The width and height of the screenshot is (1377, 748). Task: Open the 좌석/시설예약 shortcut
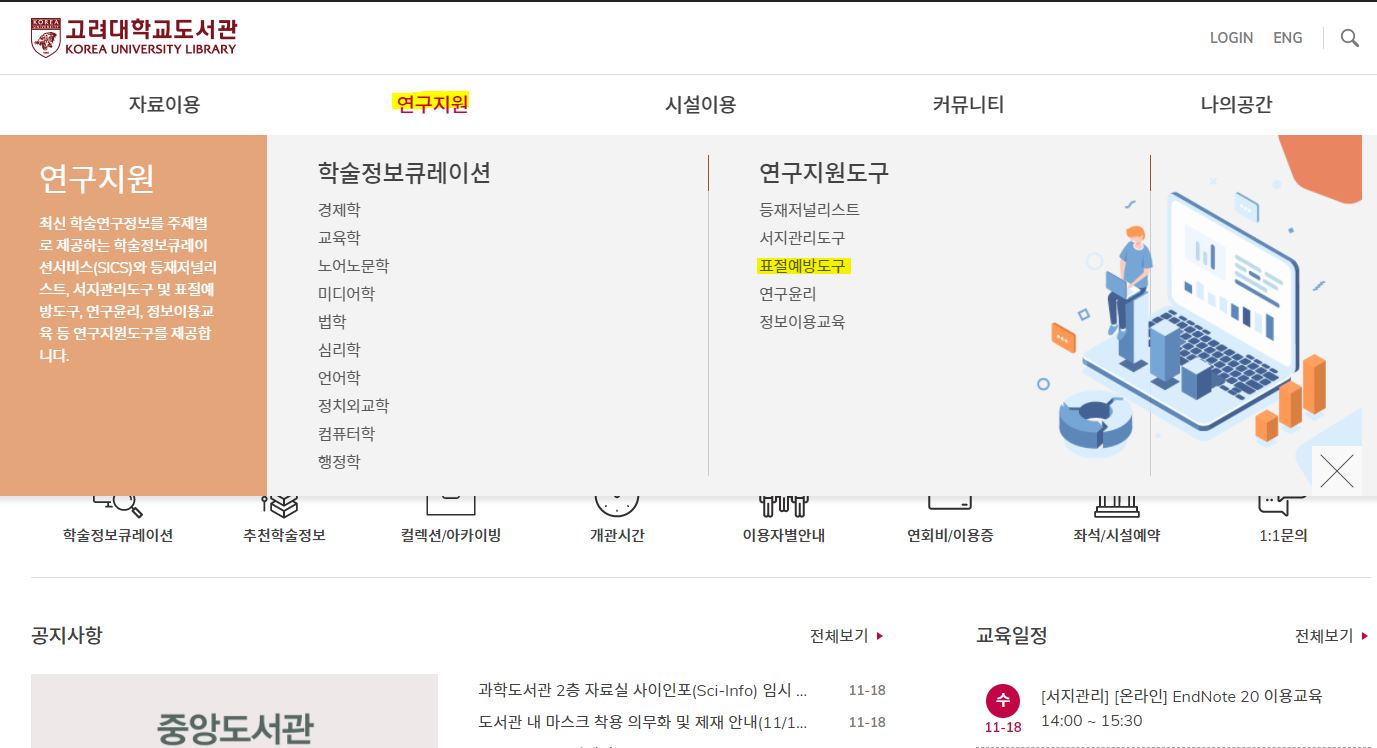pos(1116,520)
